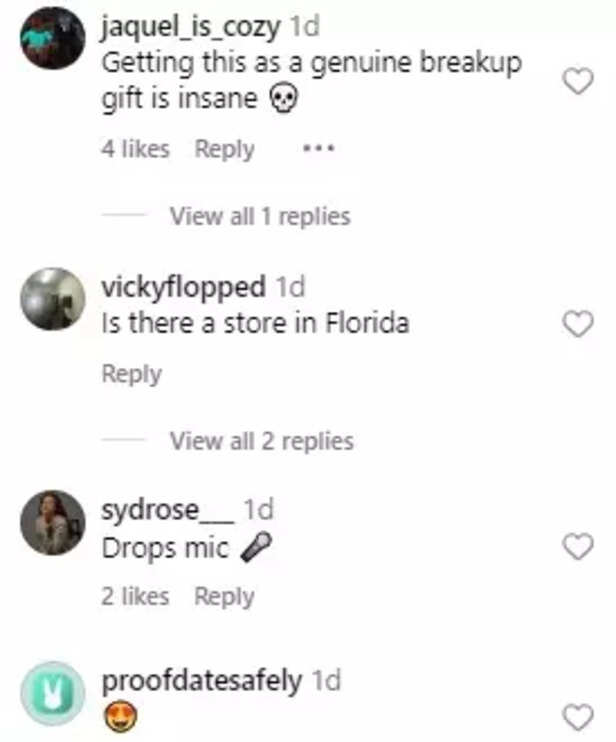Reply to jaquel_is_cozy's comment
Image resolution: width=616 pixels, height=742 pixels.
pyautogui.click(x=225, y=150)
